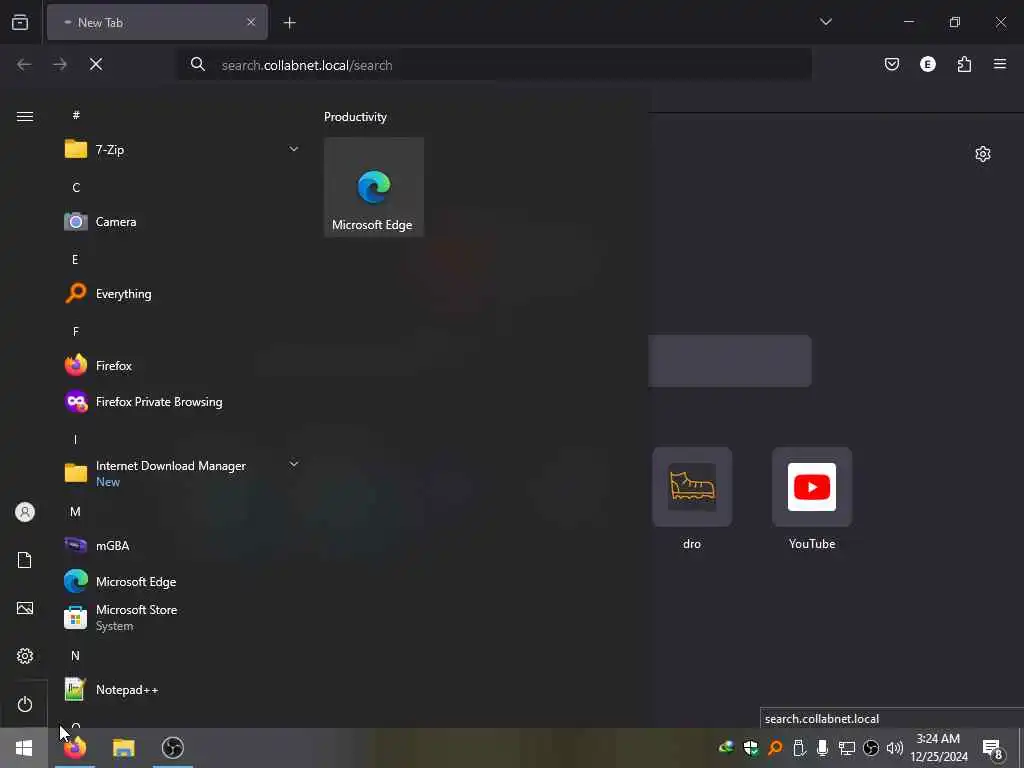Open Windows Security shield tray icon
Screen dimensions: 1024x768
(x=751, y=748)
